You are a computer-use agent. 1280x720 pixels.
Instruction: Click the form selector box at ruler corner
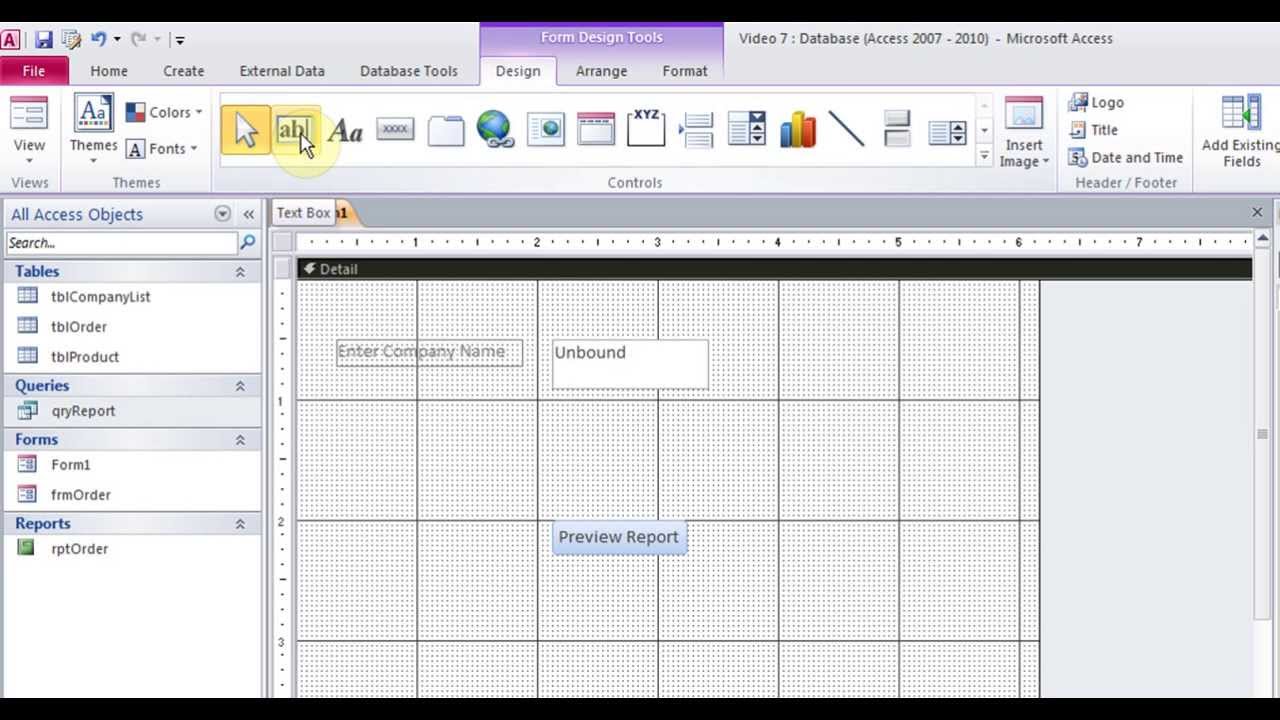[283, 242]
